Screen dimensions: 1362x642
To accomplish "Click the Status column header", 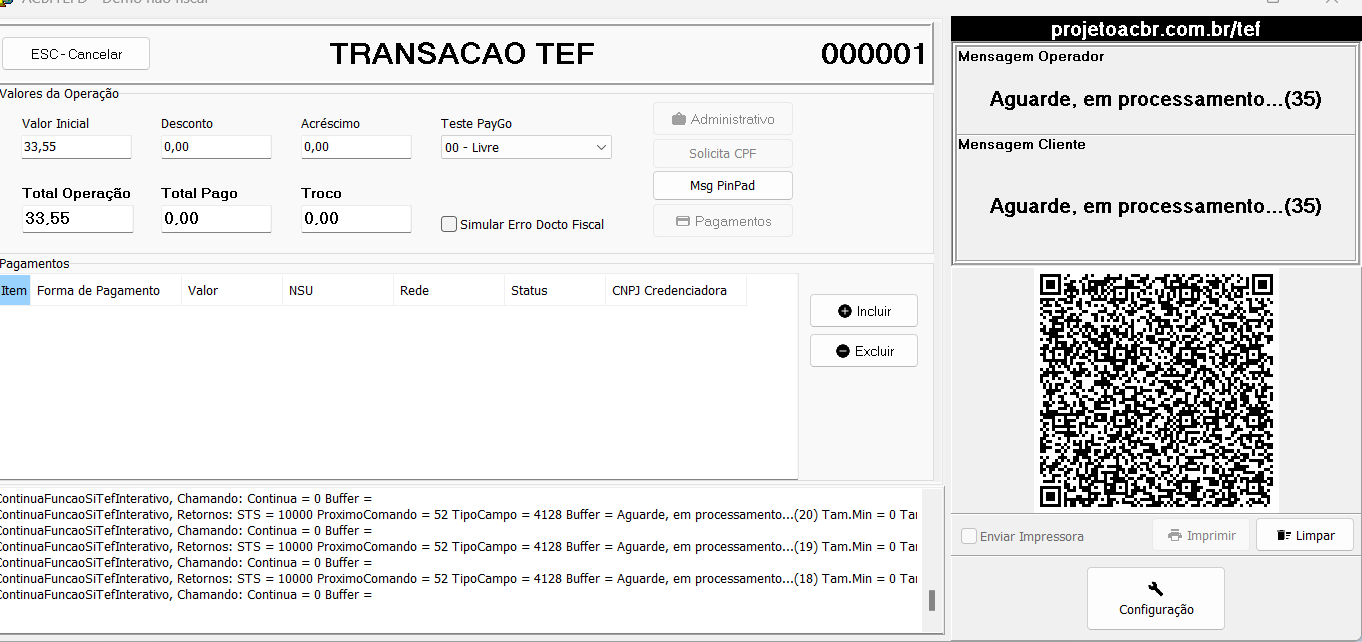I will (x=555, y=291).
